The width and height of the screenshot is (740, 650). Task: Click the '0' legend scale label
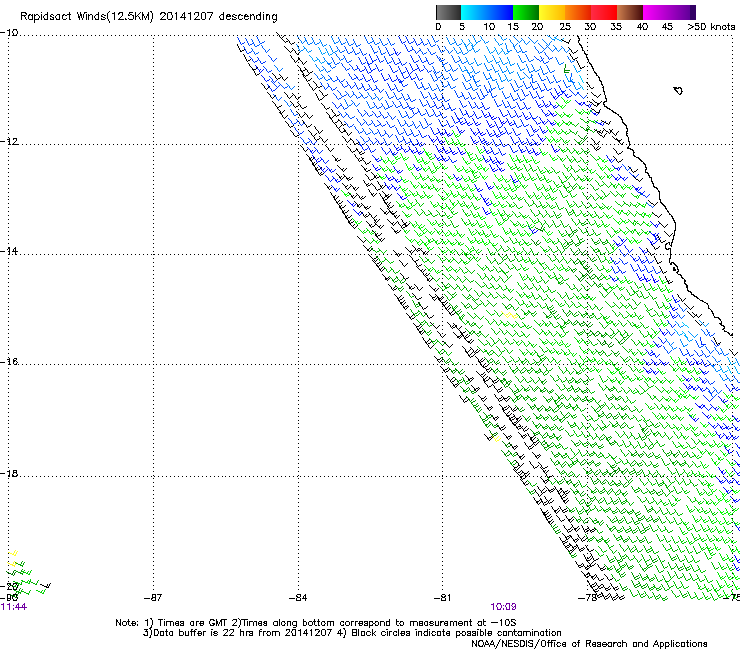pos(438,27)
